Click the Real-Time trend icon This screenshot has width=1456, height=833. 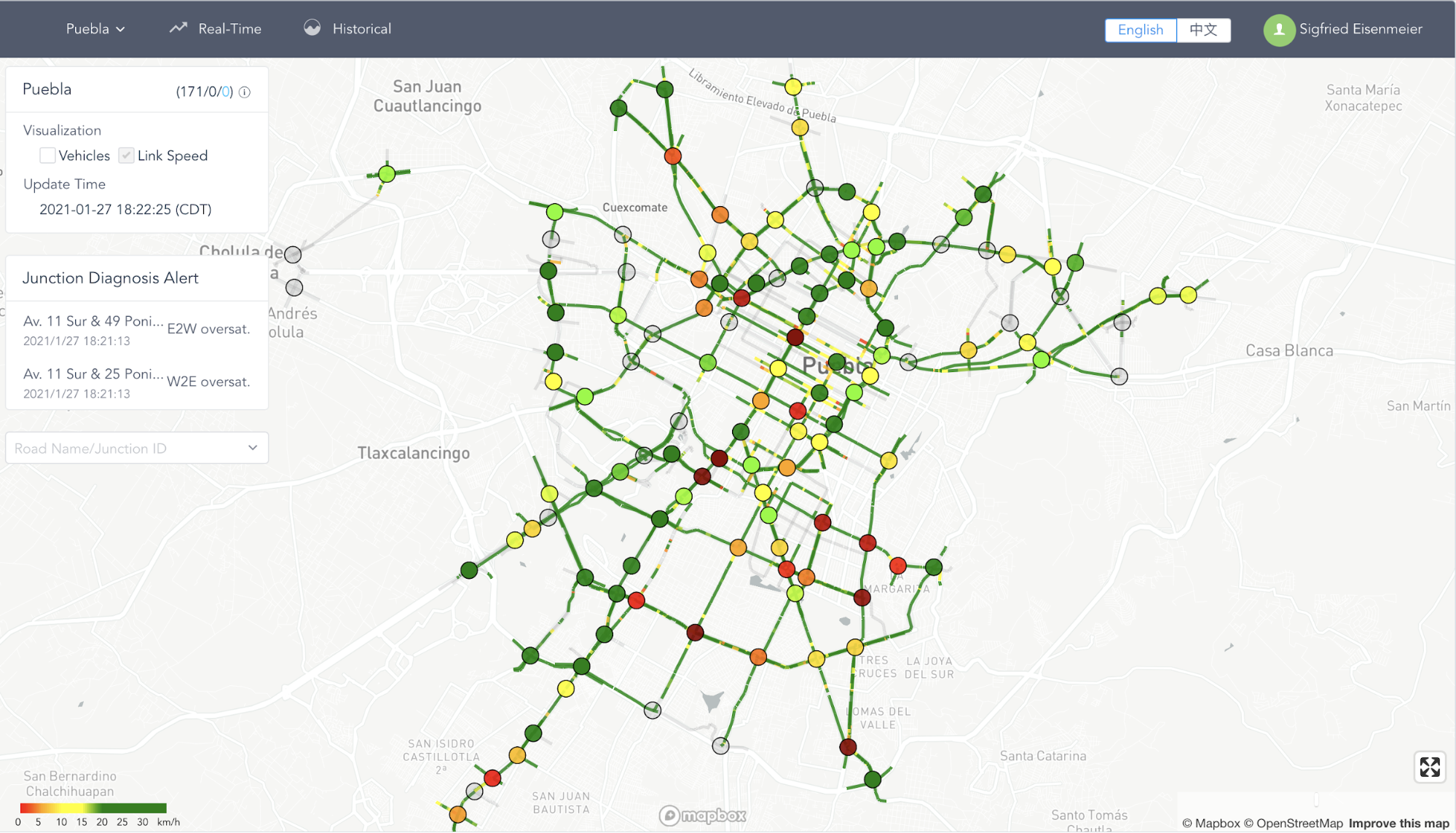click(x=178, y=27)
